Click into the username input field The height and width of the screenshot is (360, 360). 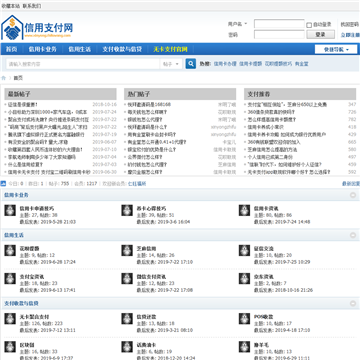coord(279,24)
